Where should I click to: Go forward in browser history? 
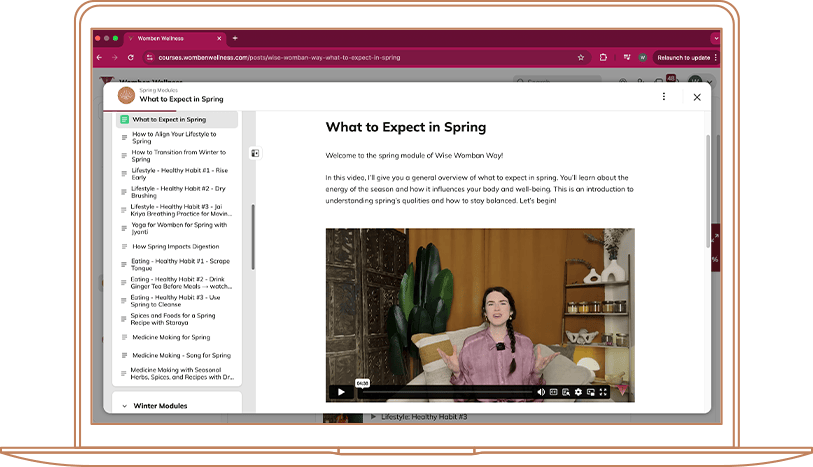[x=115, y=58]
